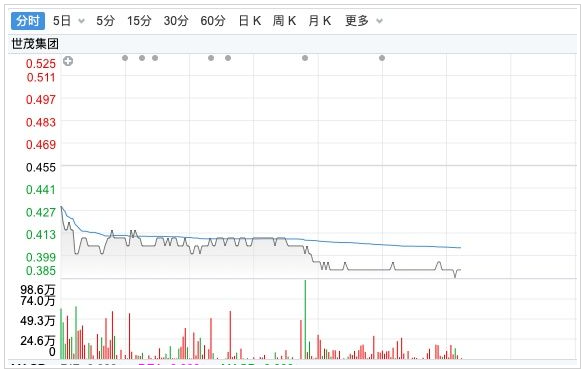Click the 49.3万 volume axis label

(x=37, y=321)
